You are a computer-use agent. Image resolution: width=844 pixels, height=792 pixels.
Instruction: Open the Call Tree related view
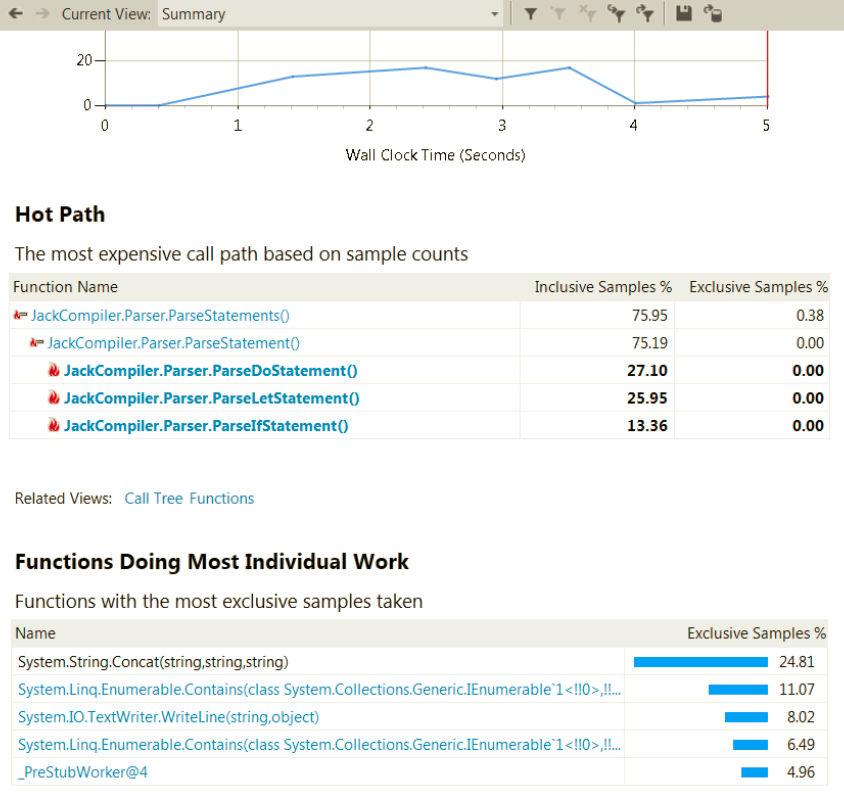tap(153, 498)
